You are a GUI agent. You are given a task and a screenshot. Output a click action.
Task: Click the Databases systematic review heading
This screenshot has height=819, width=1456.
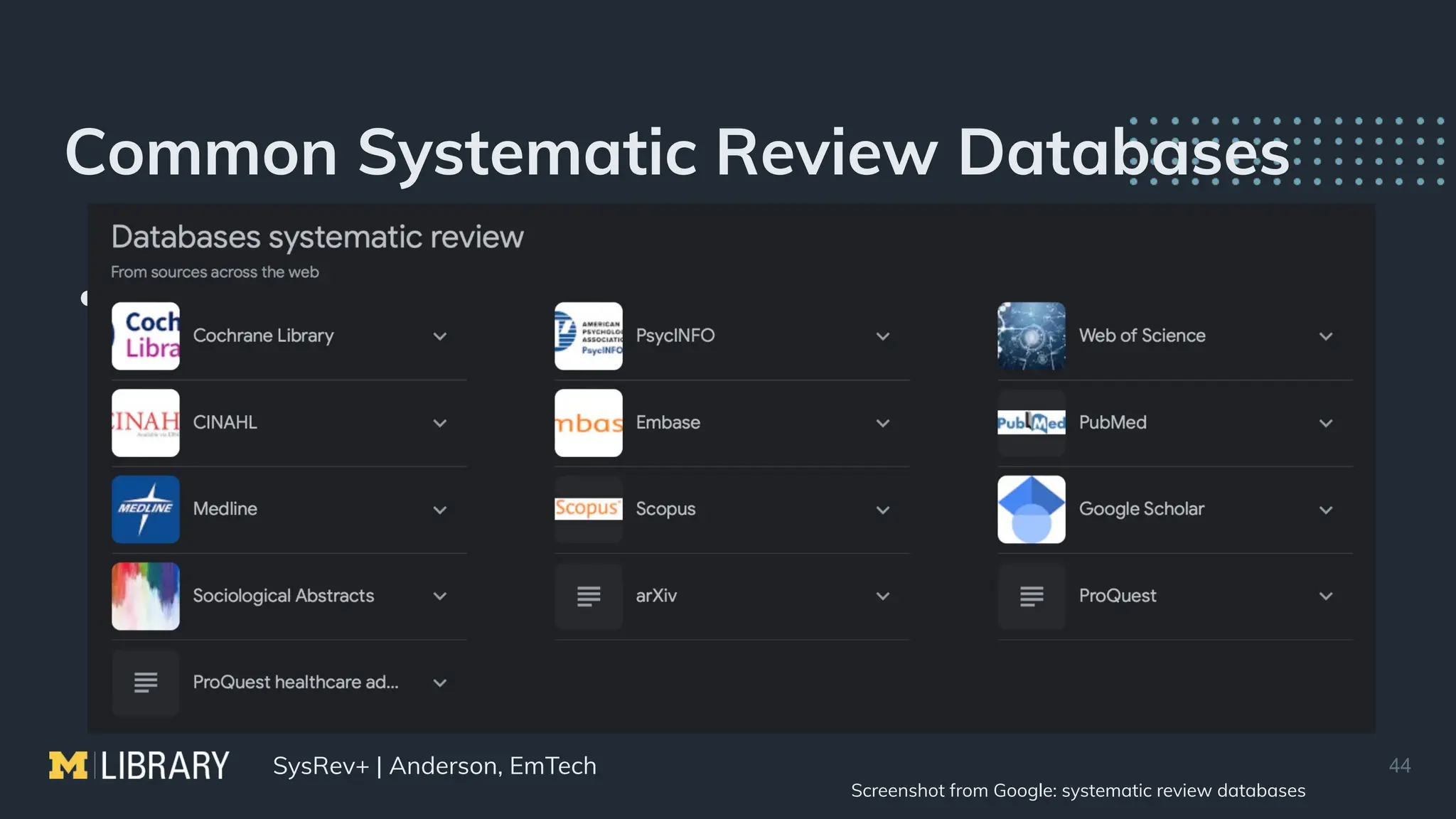[x=317, y=237]
